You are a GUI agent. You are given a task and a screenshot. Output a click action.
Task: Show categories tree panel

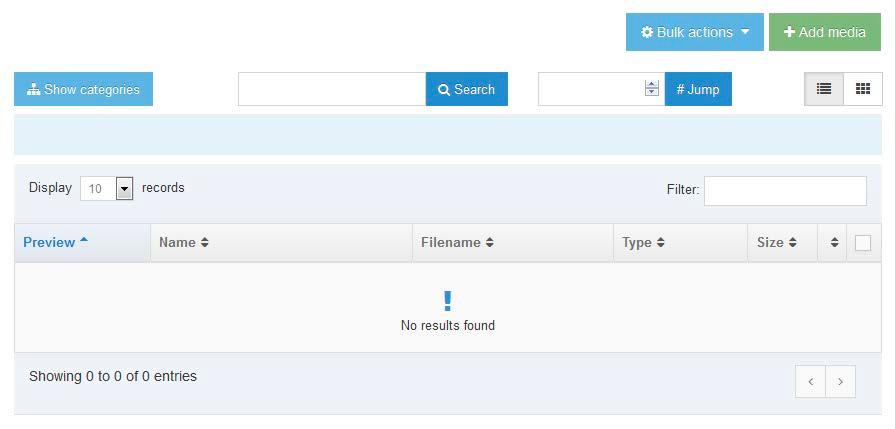83,89
